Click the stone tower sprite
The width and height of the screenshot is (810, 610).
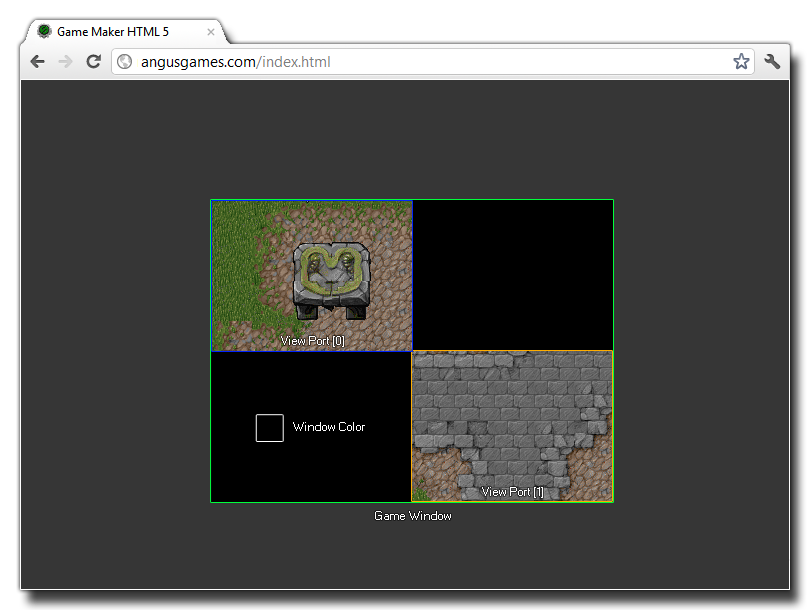point(330,279)
